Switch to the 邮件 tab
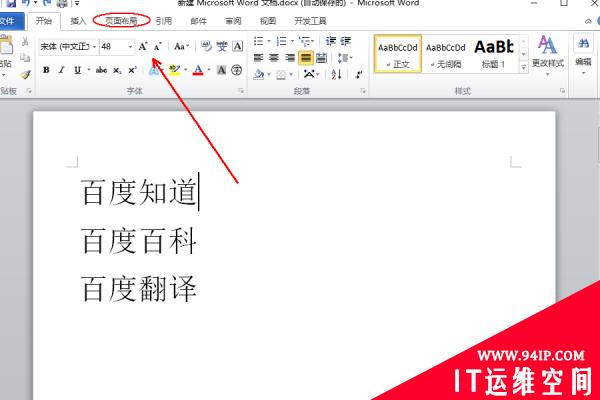Viewport: 600px width, 400px height. [x=198, y=21]
